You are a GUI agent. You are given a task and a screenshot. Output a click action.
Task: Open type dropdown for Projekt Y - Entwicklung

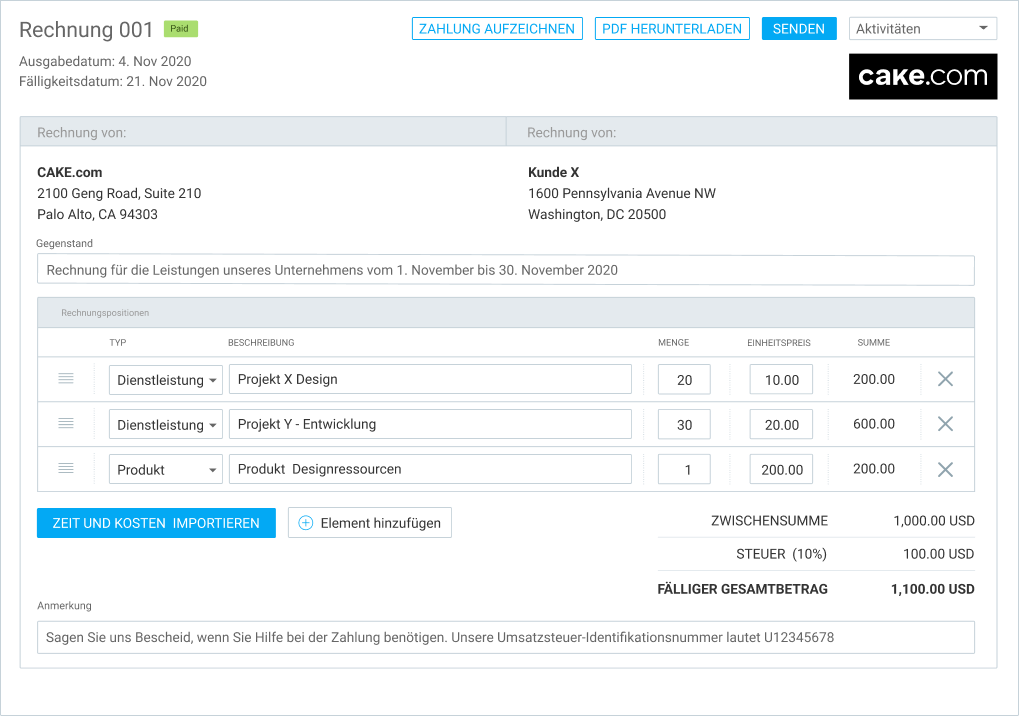point(166,425)
